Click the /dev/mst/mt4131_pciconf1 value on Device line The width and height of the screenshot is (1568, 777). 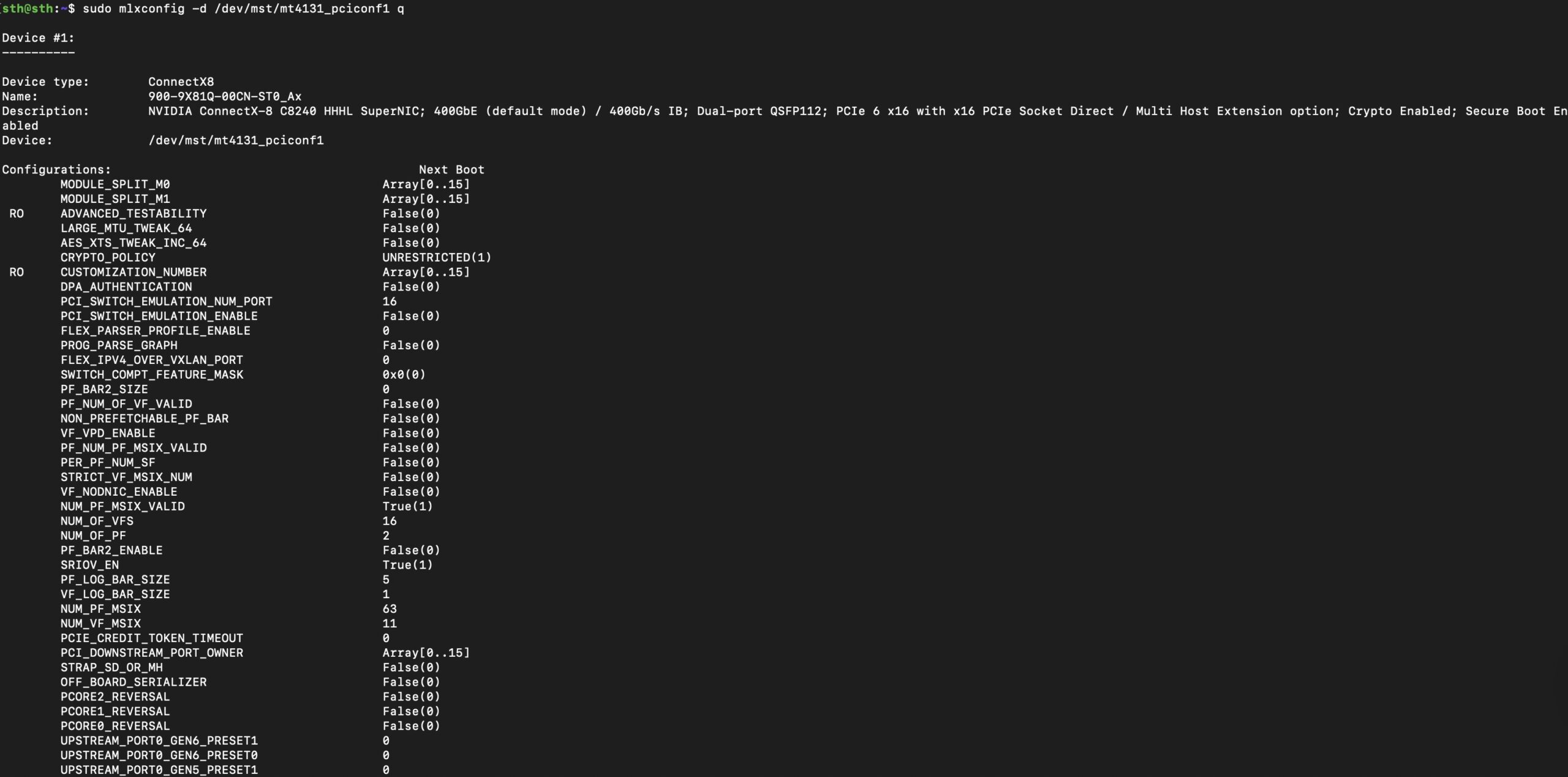click(x=236, y=140)
